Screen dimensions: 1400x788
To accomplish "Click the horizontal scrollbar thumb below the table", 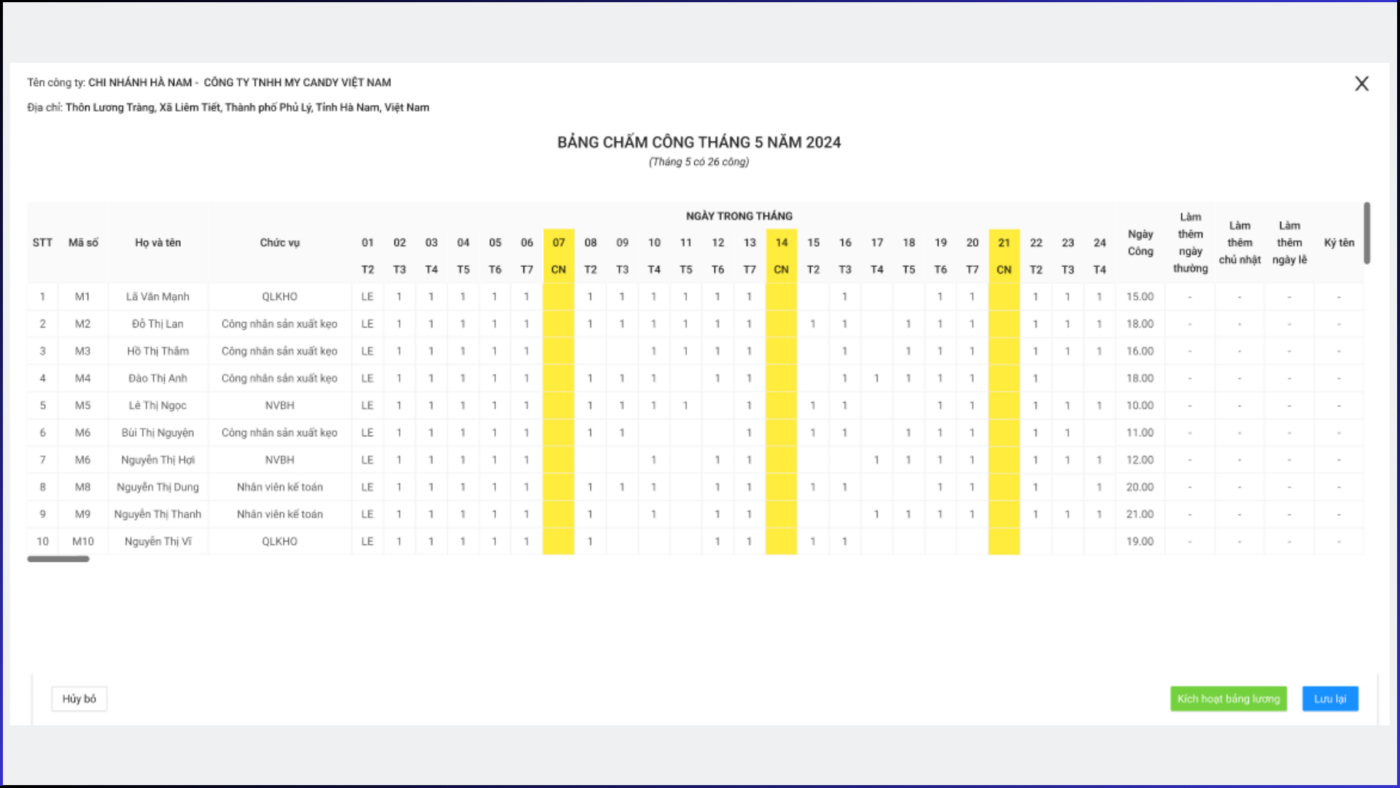I will tap(58, 559).
